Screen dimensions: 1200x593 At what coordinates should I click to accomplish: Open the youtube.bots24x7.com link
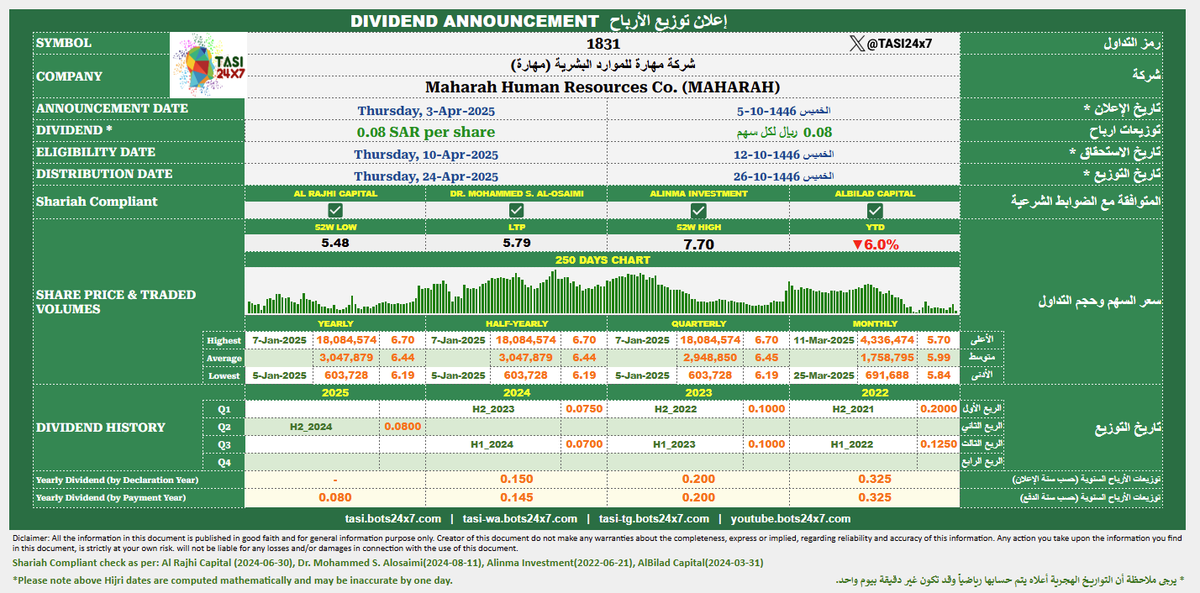(x=791, y=519)
